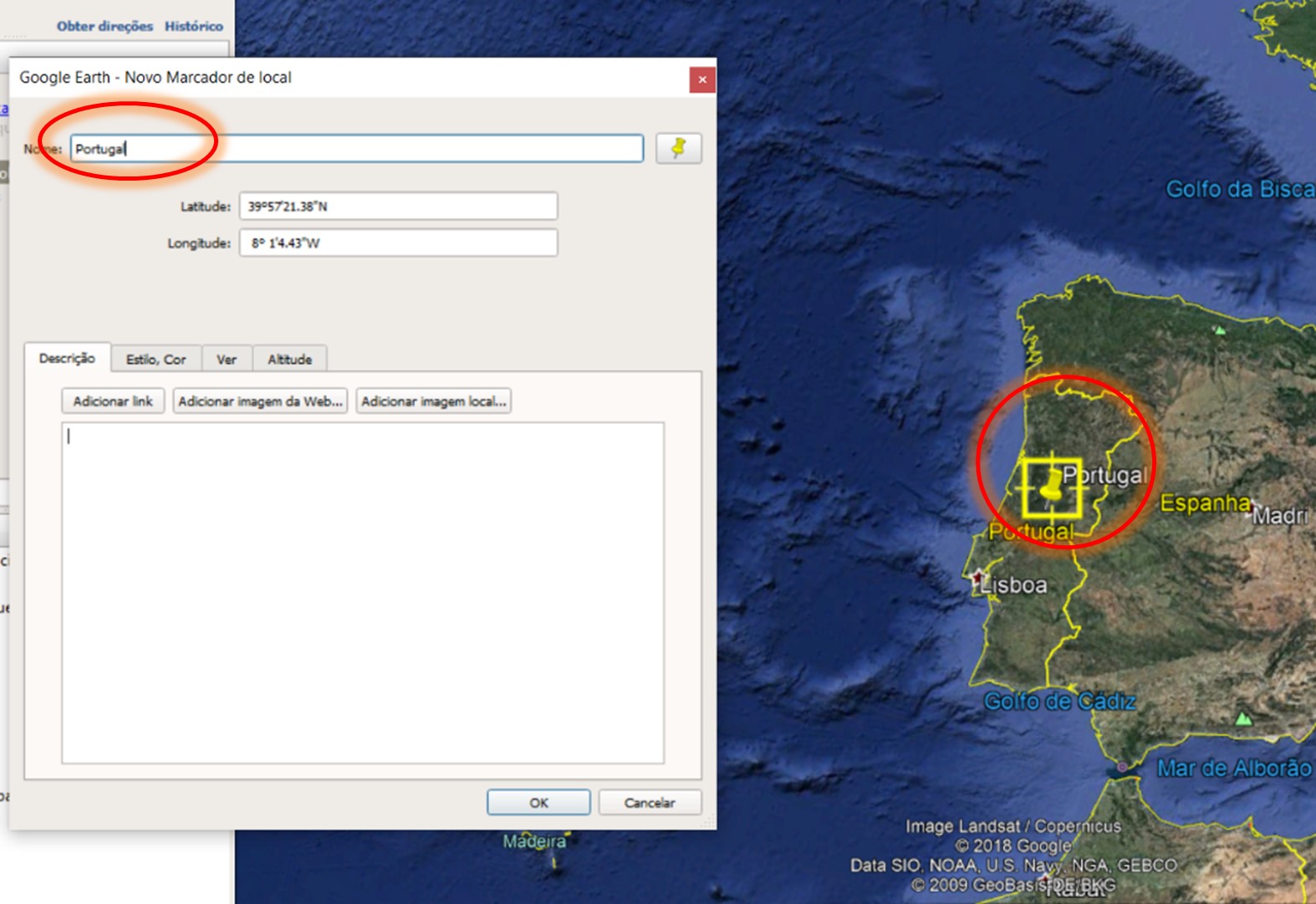The width and height of the screenshot is (1316, 904).
Task: Click the Lisboa capital star marker
Action: [x=977, y=577]
